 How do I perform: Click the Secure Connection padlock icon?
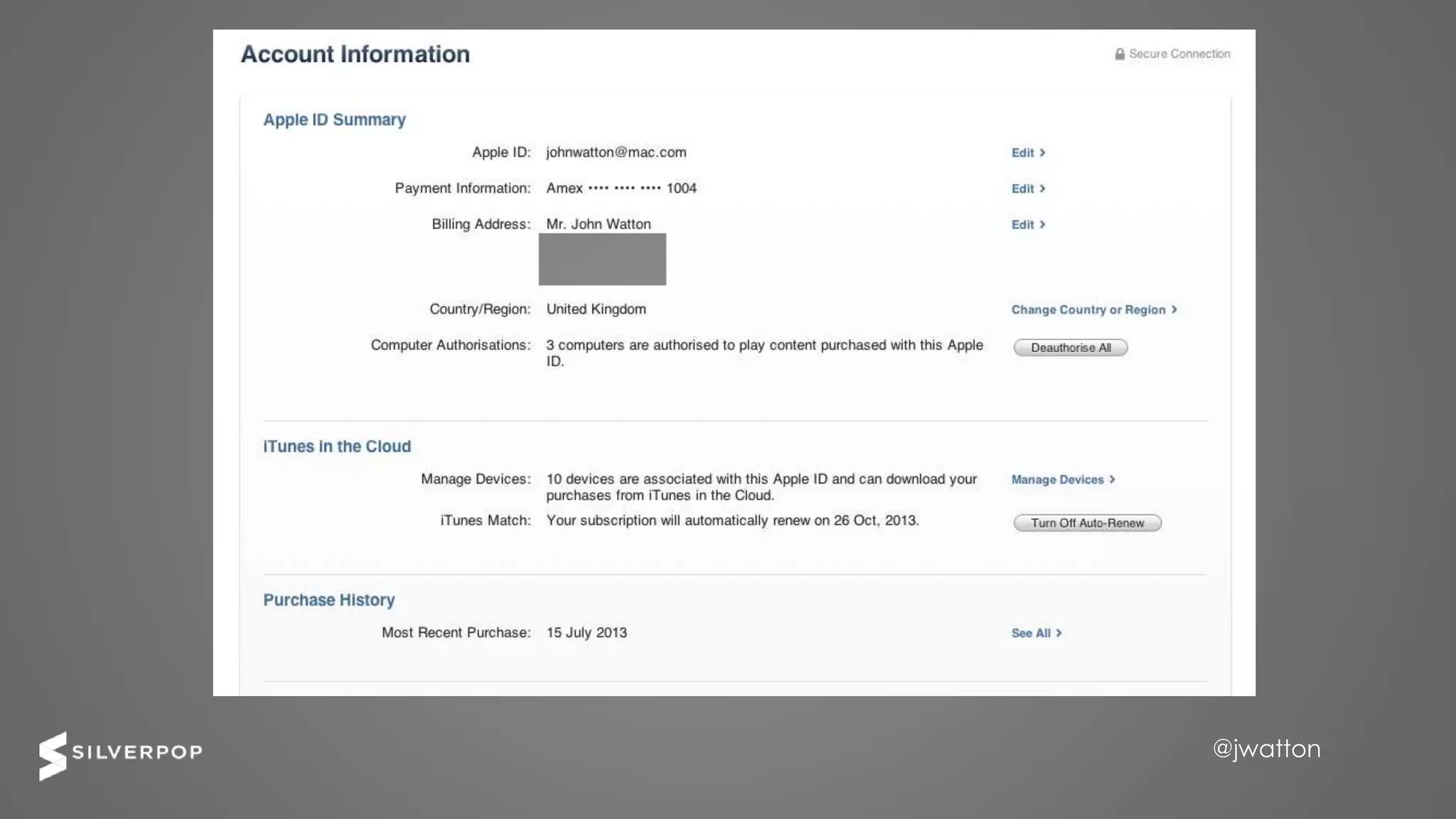click(x=1120, y=54)
